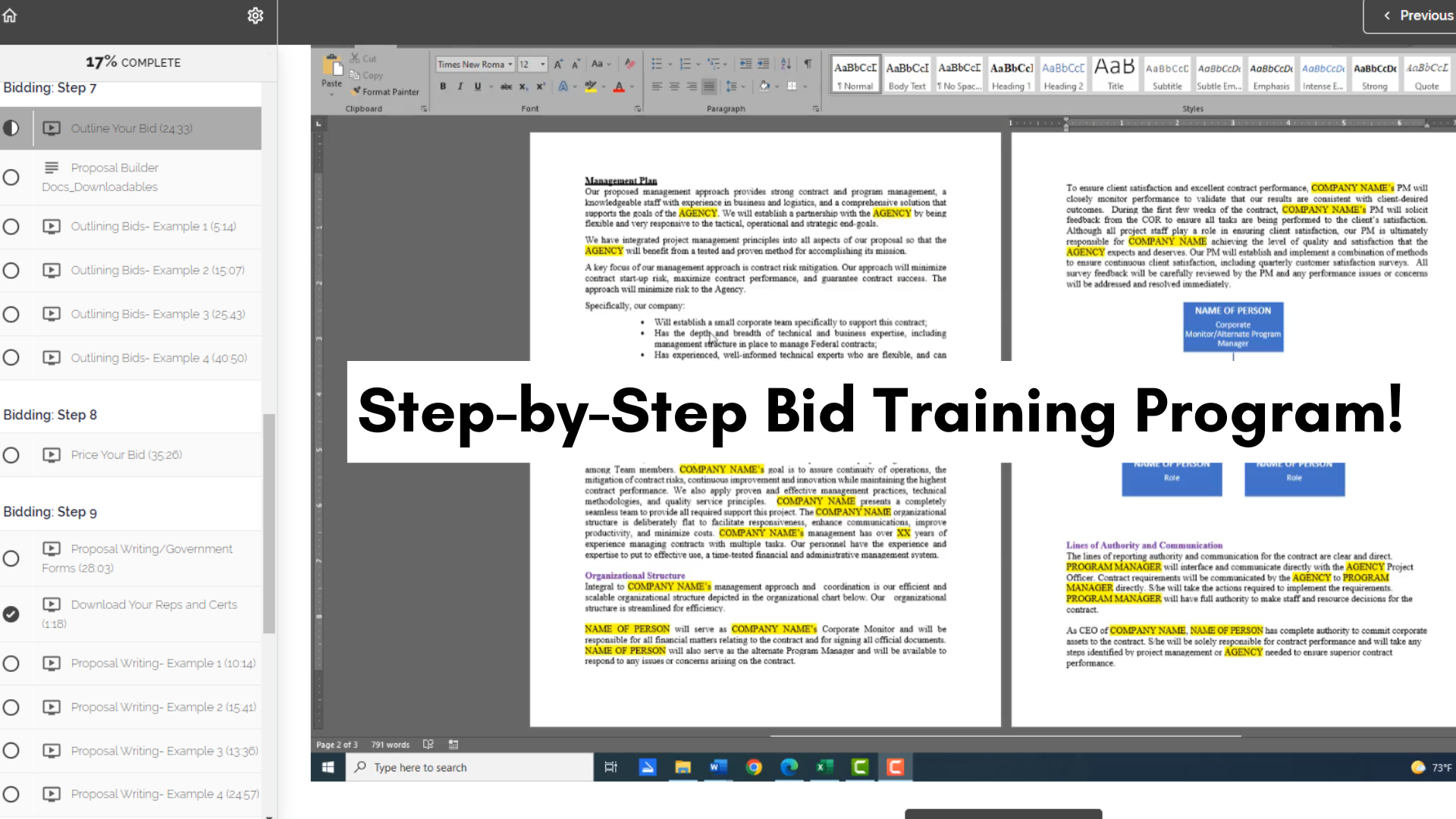Toggle italic formatting
The image size is (1456, 819).
pyautogui.click(x=460, y=86)
